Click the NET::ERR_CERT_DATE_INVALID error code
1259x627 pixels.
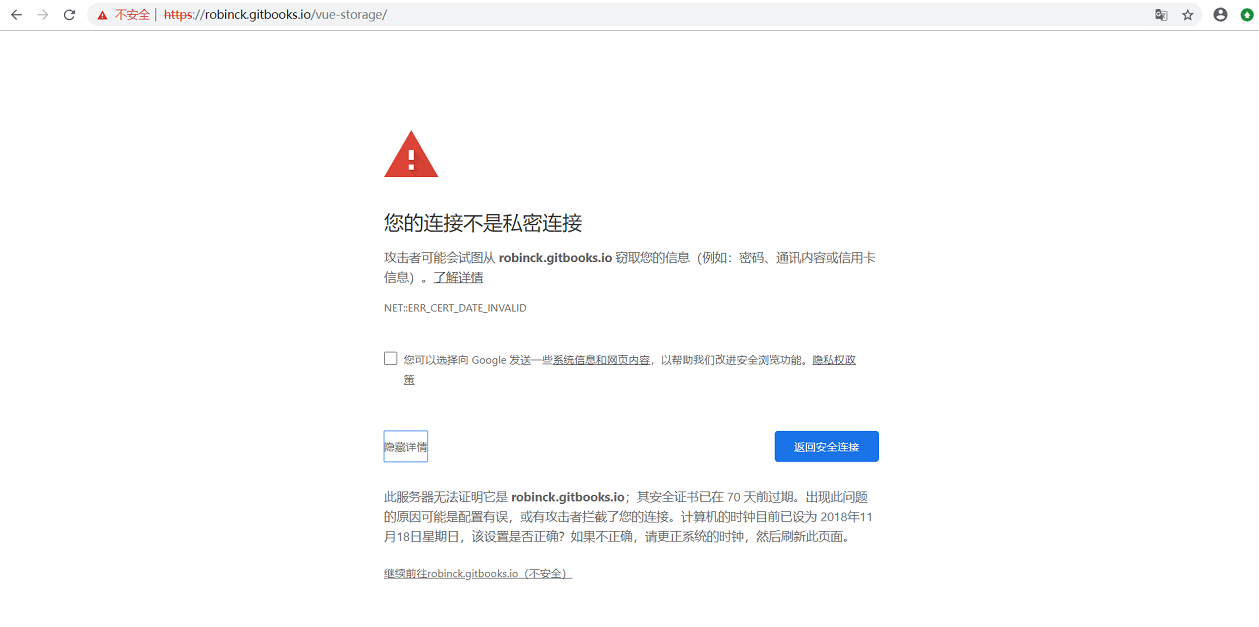pyautogui.click(x=455, y=308)
